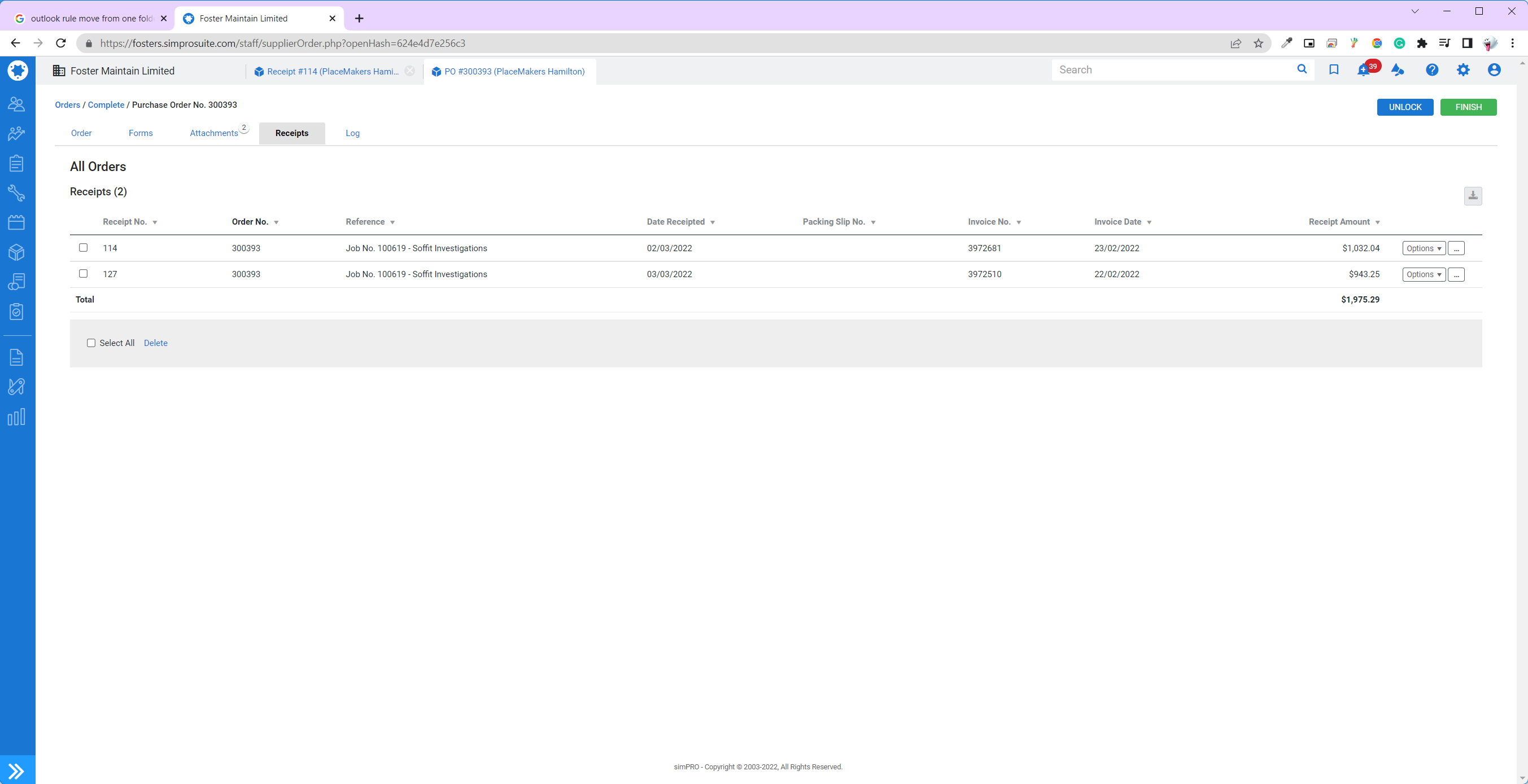Open the Orders breadcrumb link

click(x=67, y=104)
